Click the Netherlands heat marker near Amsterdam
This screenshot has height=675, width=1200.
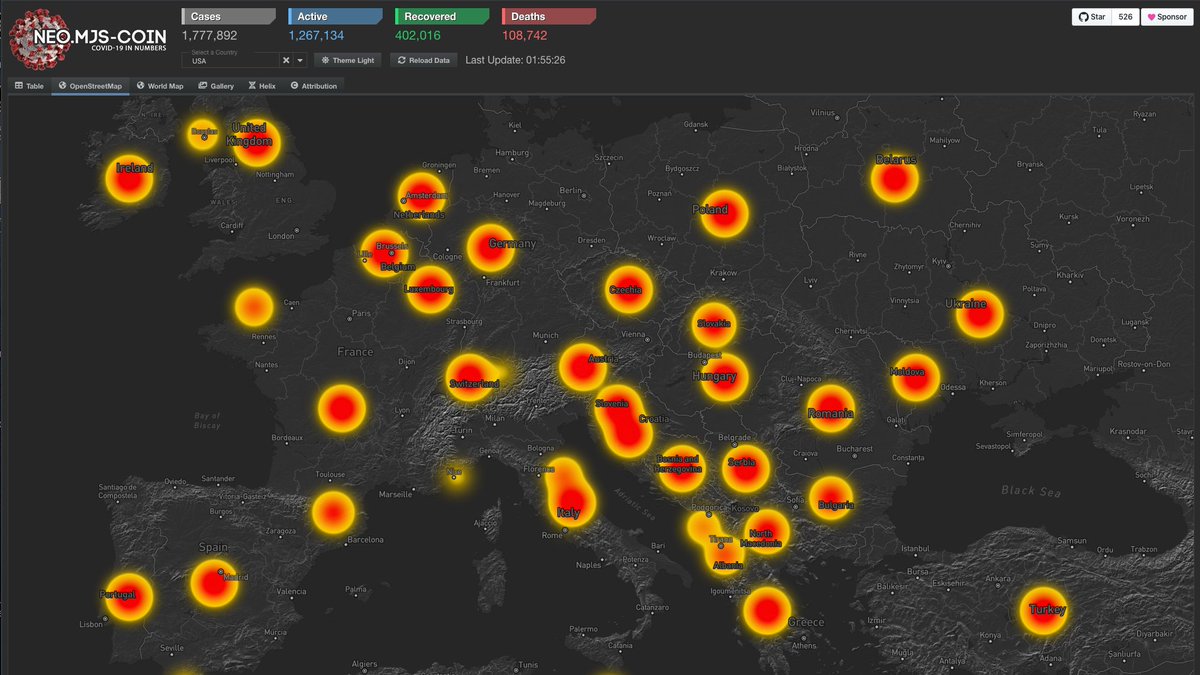pyautogui.click(x=422, y=196)
